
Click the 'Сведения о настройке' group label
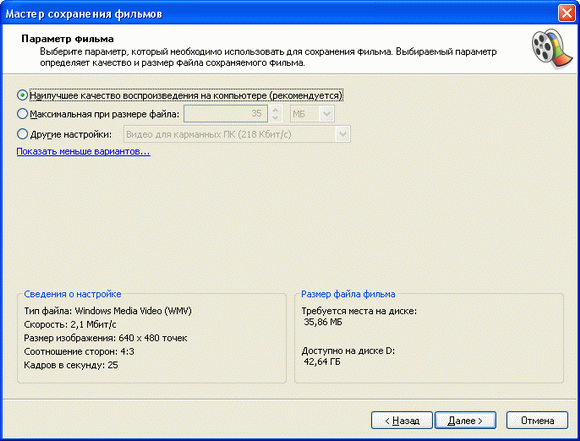tap(72, 294)
